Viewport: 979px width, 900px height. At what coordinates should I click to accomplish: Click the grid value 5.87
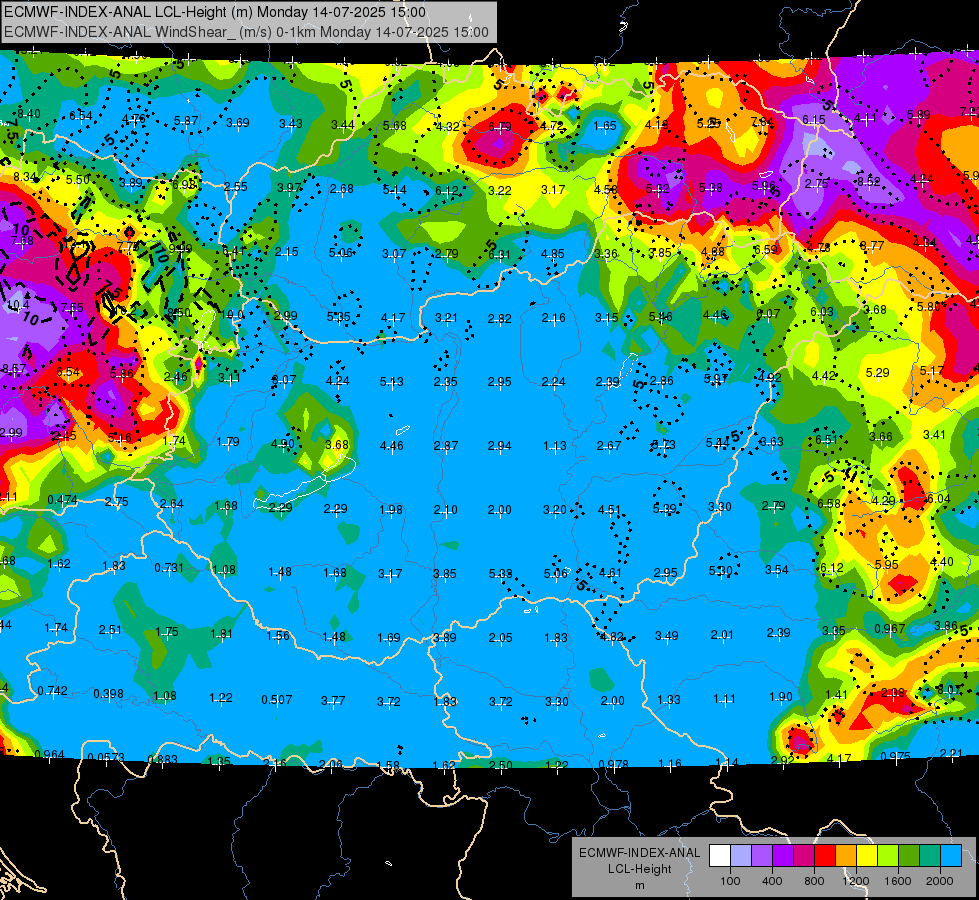(186, 121)
